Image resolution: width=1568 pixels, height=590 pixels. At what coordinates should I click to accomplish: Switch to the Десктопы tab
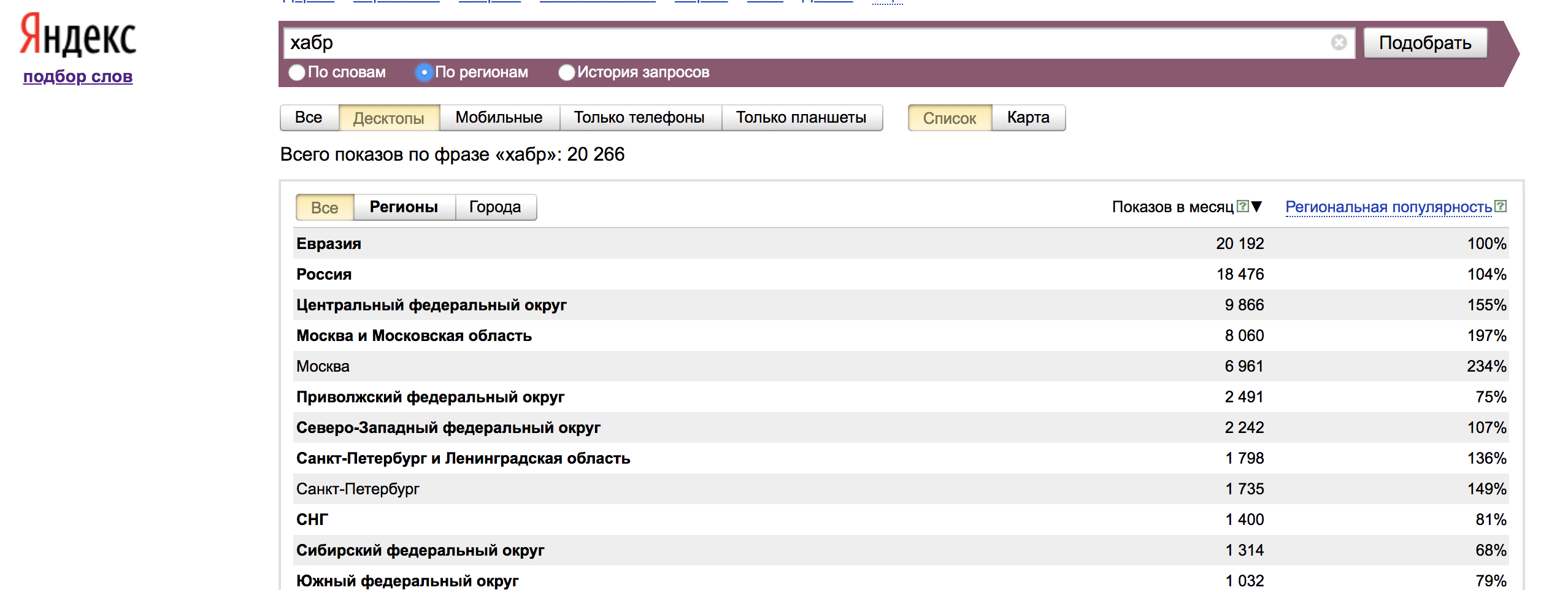point(389,118)
